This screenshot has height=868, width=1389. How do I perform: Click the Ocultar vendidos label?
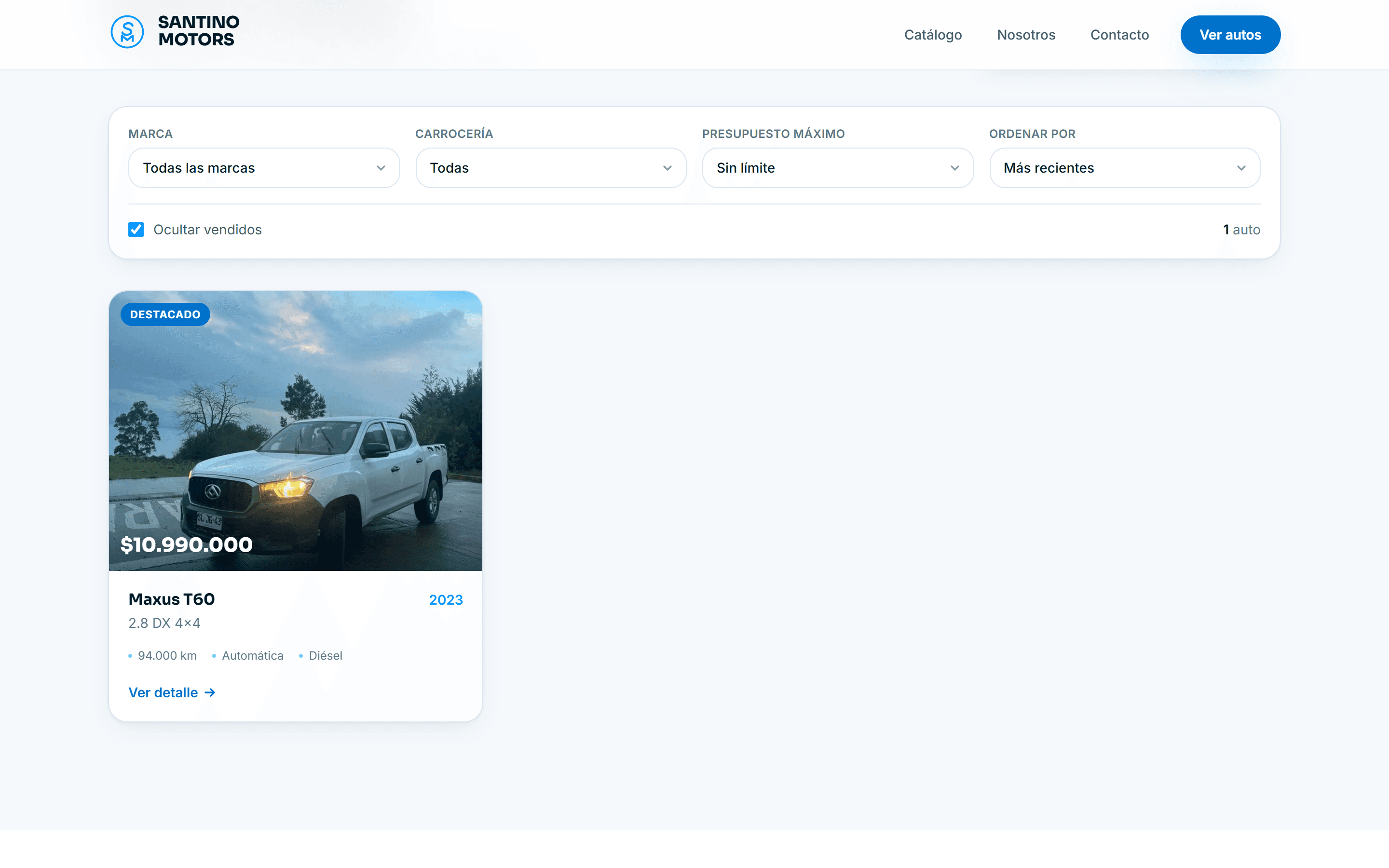(207, 230)
